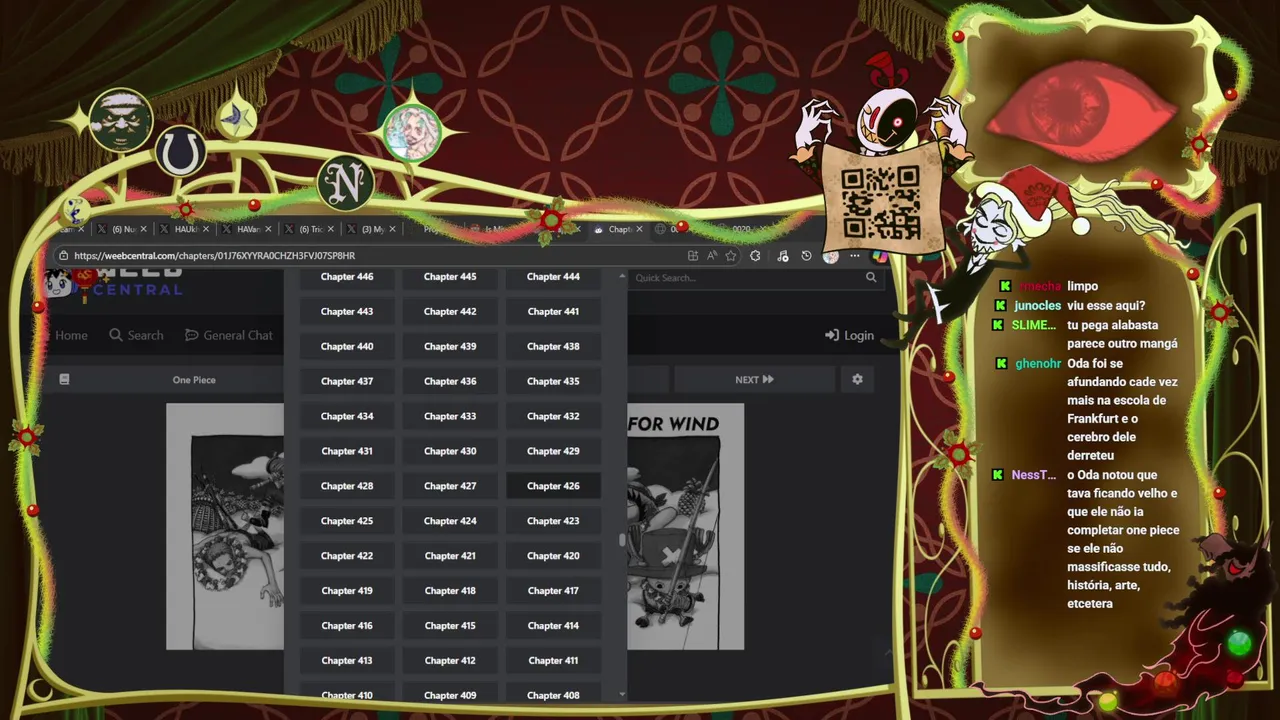Close the '(6) Nu' browser tab

click(x=144, y=229)
